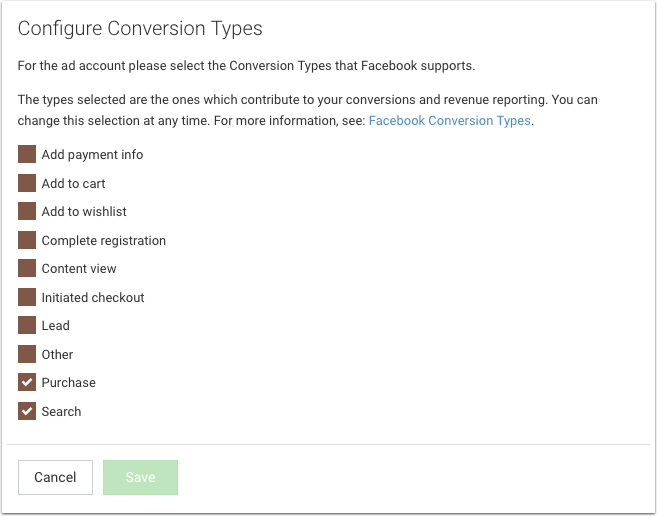Screen dimensions: 657x516
Task: Check the Add to wishlist box
Action: pos(26,212)
